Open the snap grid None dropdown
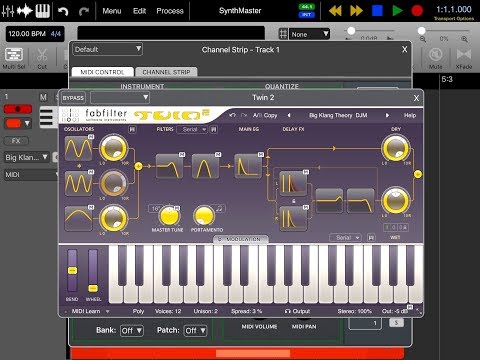The width and height of the screenshot is (480, 360). point(310,34)
